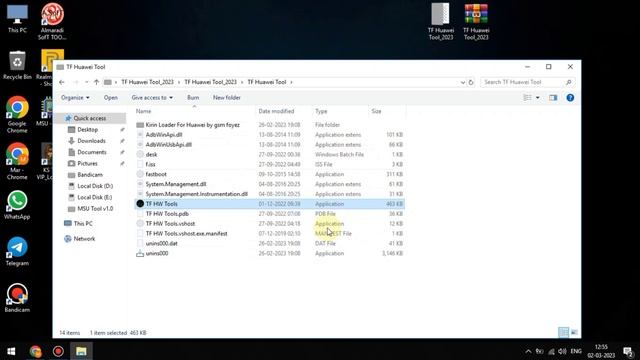The image size is (640, 360).
Task: Select MSU Tool v1.0 in navigation pane
Action: click(x=95, y=209)
